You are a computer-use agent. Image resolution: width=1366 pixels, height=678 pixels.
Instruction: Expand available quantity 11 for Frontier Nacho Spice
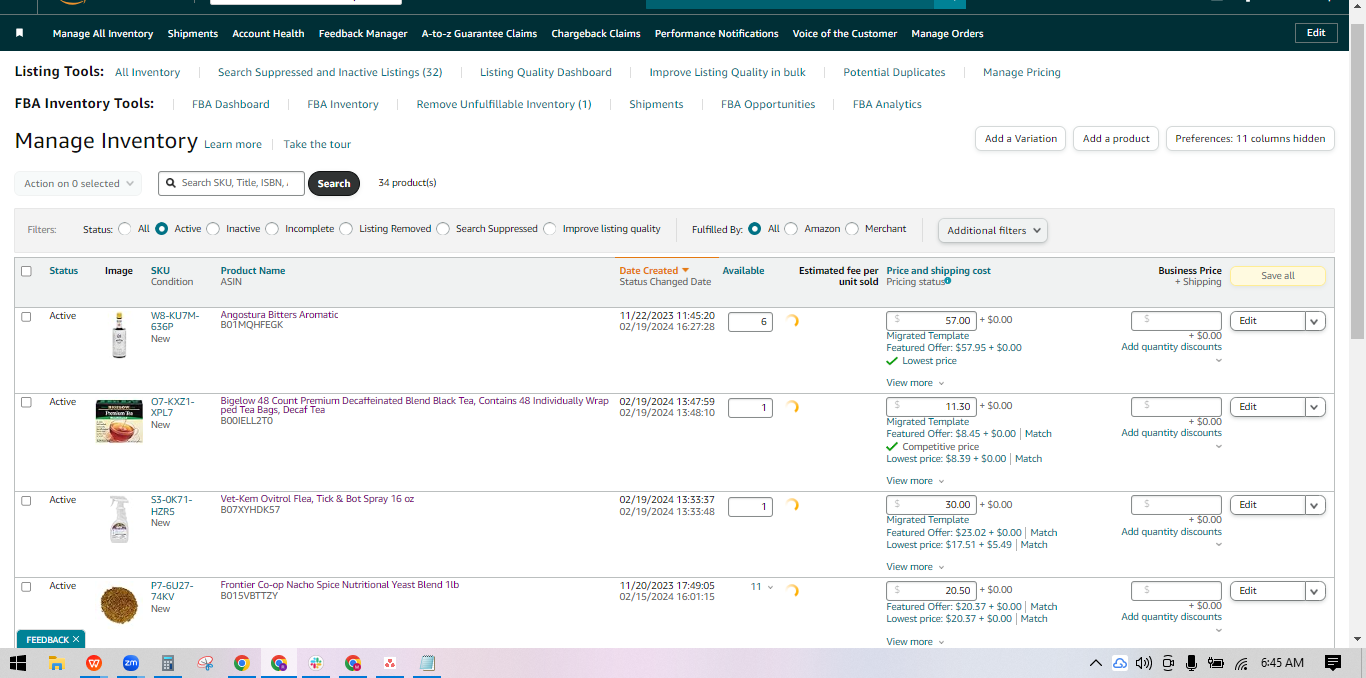tap(762, 587)
